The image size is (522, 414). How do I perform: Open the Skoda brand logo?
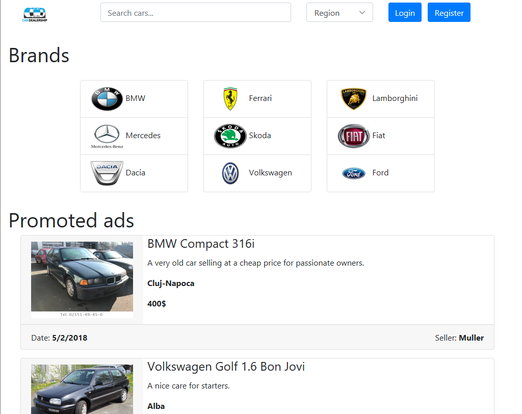(230, 136)
